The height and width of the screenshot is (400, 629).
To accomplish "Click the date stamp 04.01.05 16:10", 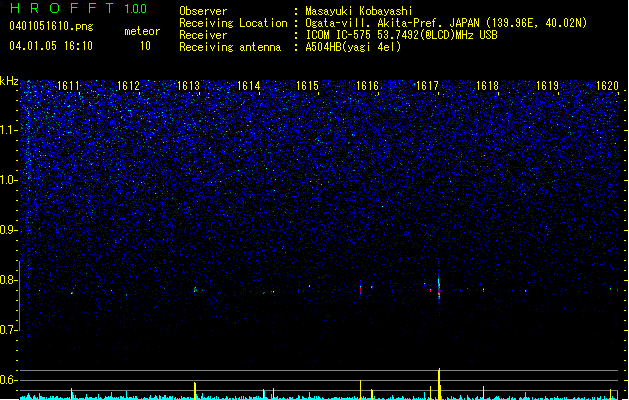I will point(51,46).
